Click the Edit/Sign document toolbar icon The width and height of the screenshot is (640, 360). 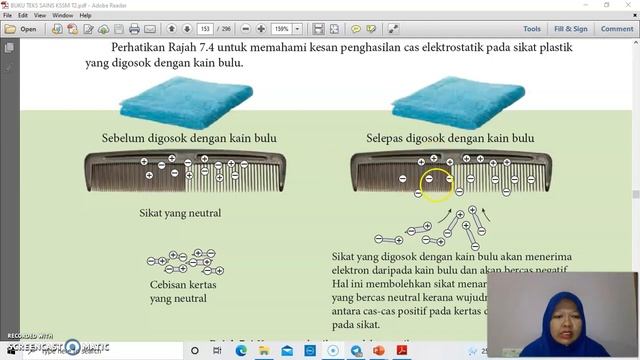(88, 29)
